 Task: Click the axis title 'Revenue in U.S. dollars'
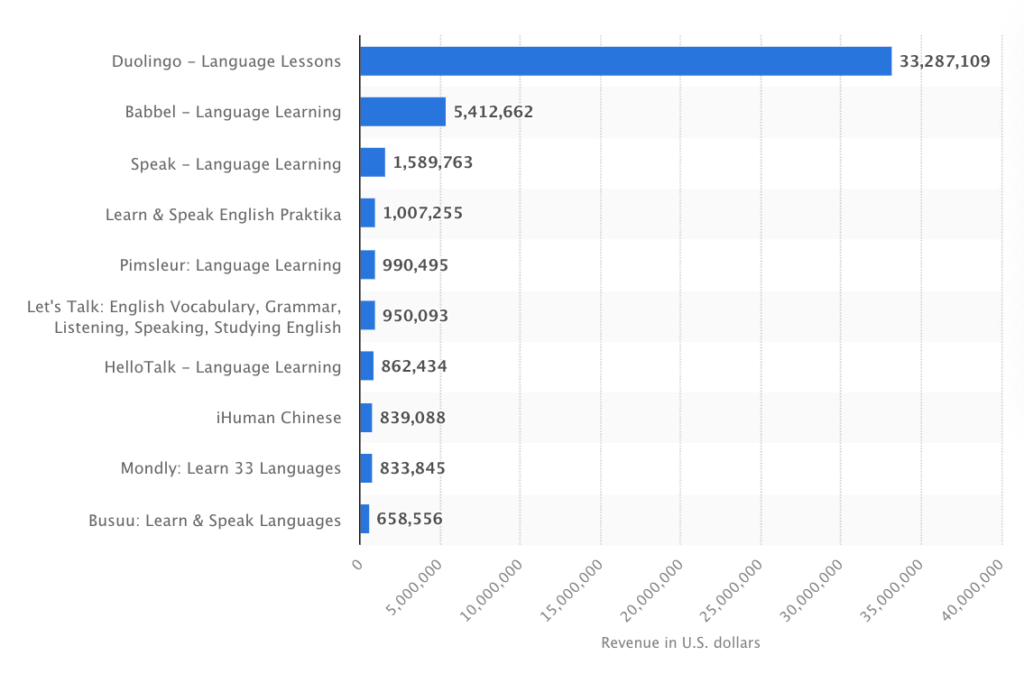click(680, 643)
